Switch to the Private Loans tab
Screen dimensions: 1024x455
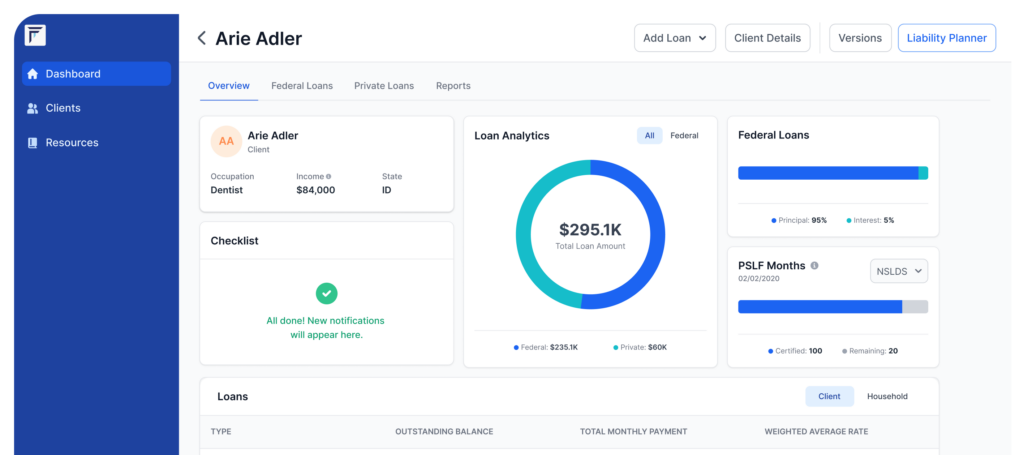[384, 86]
